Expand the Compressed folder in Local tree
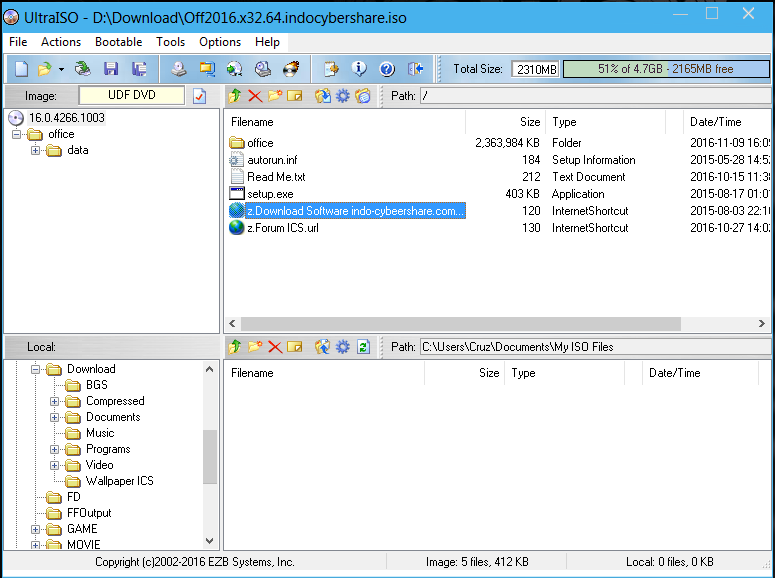775x578 pixels. click(54, 401)
